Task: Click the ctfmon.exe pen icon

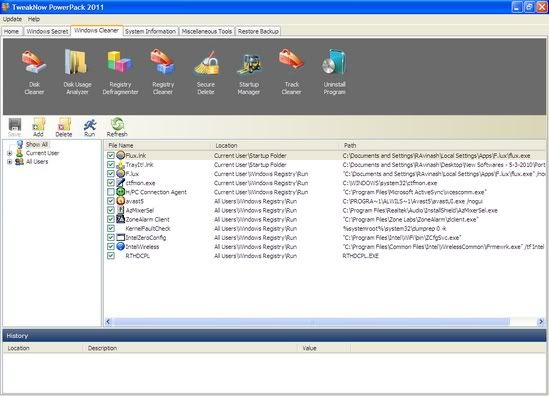Action: pos(120,182)
